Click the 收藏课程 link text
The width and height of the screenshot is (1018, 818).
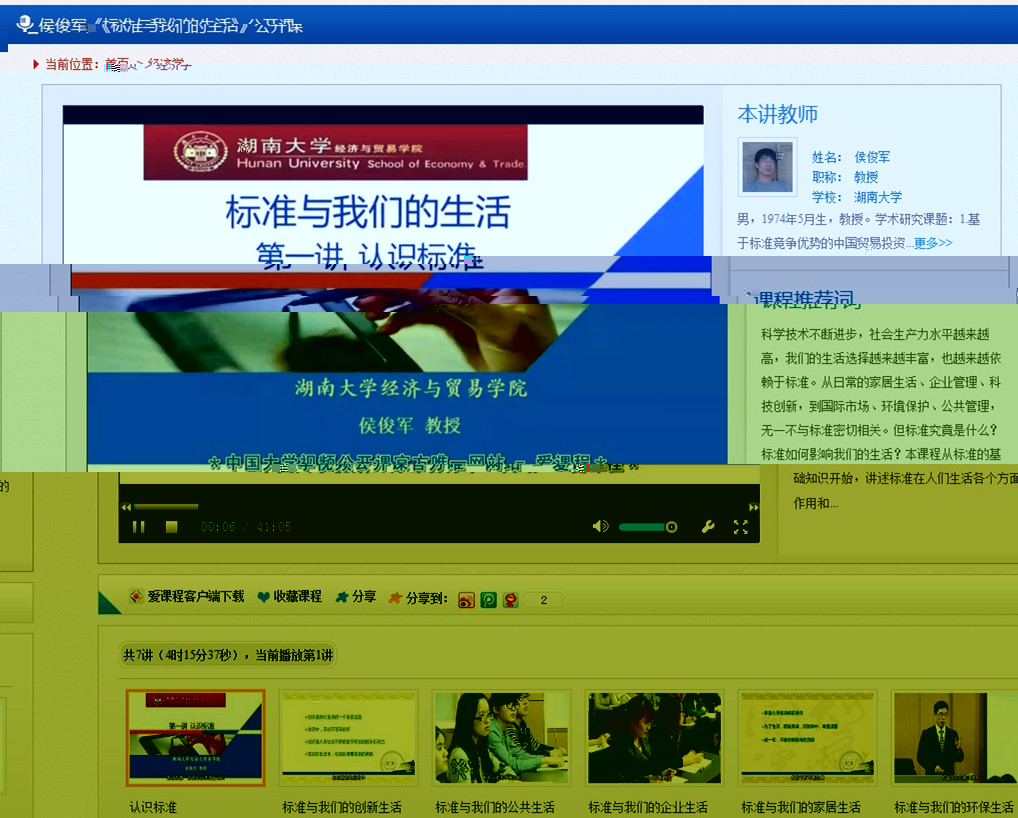tap(297, 597)
